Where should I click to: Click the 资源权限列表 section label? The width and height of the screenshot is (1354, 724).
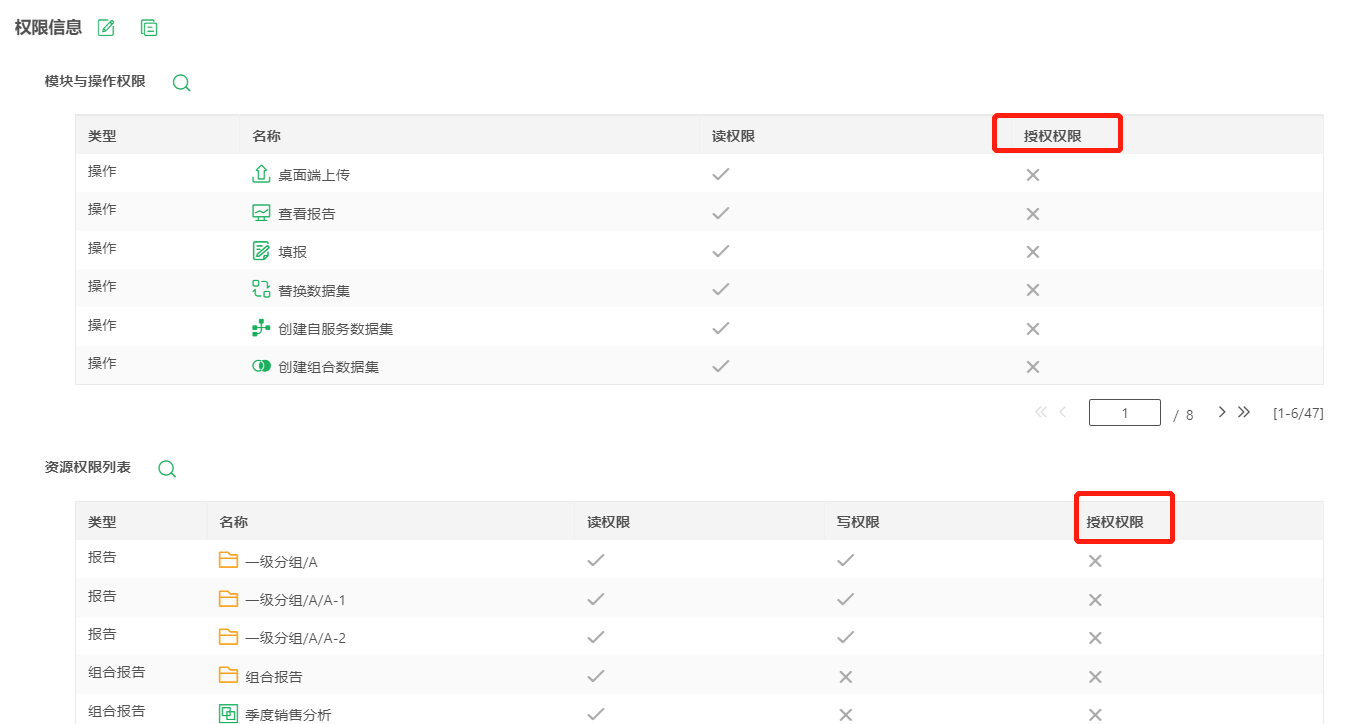click(x=88, y=467)
